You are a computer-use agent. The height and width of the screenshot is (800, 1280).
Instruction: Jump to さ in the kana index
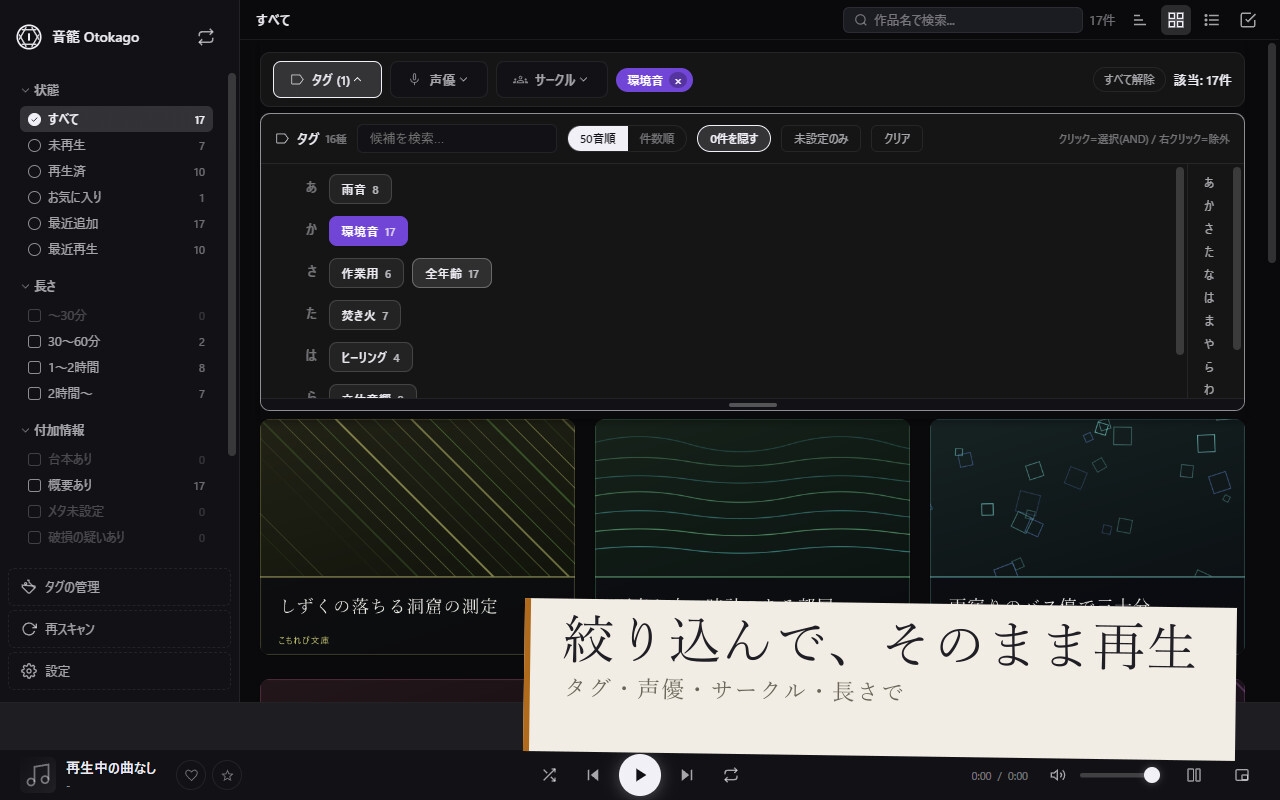(1209, 229)
